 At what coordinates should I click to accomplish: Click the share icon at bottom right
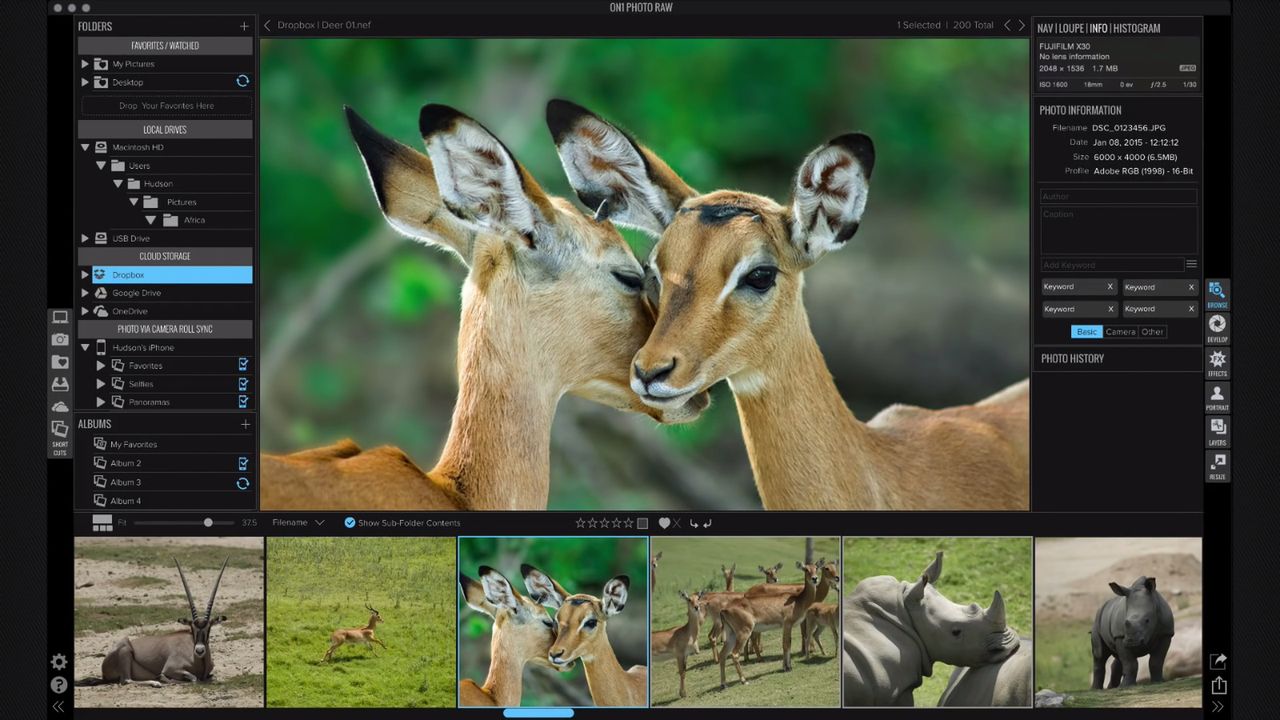point(1218,685)
